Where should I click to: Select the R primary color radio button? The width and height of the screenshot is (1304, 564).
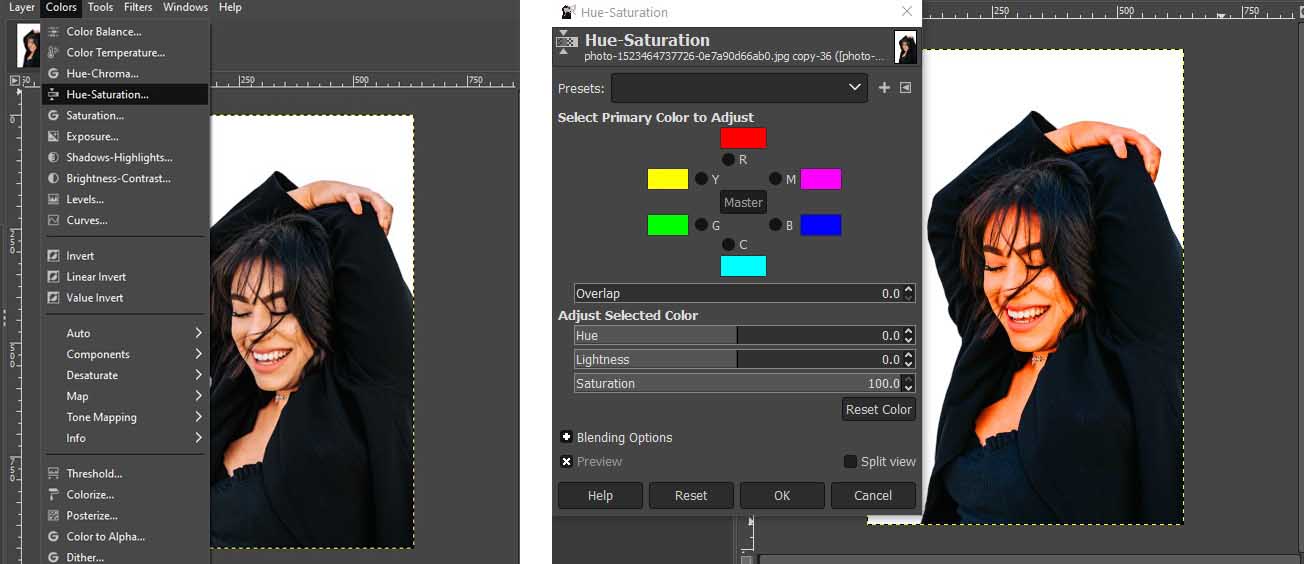(728, 159)
